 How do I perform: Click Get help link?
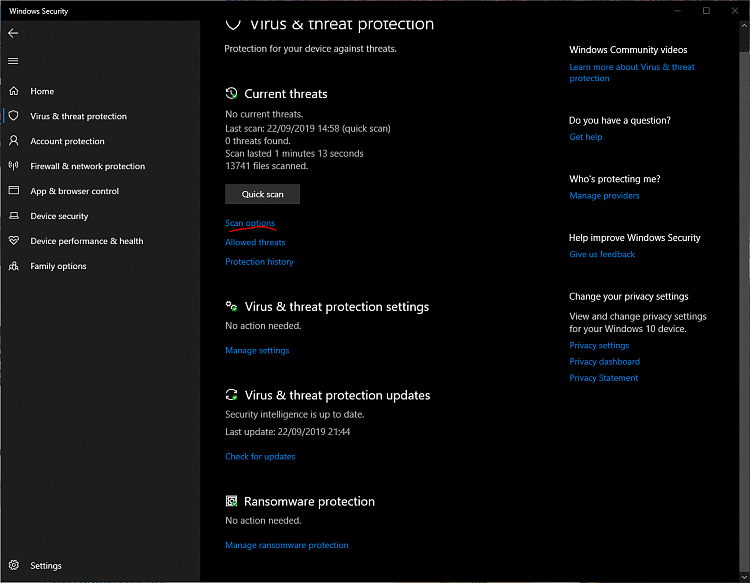point(586,137)
